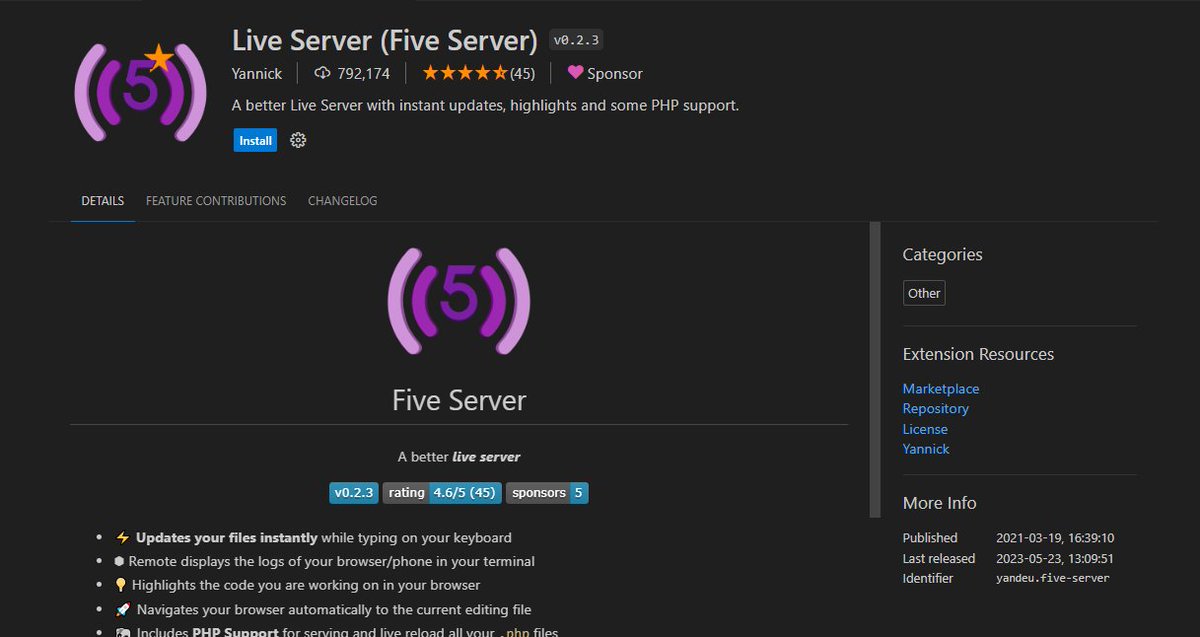
Task: Switch to the FEATURE CONTRIBUTIONS tab
Action: coord(216,201)
